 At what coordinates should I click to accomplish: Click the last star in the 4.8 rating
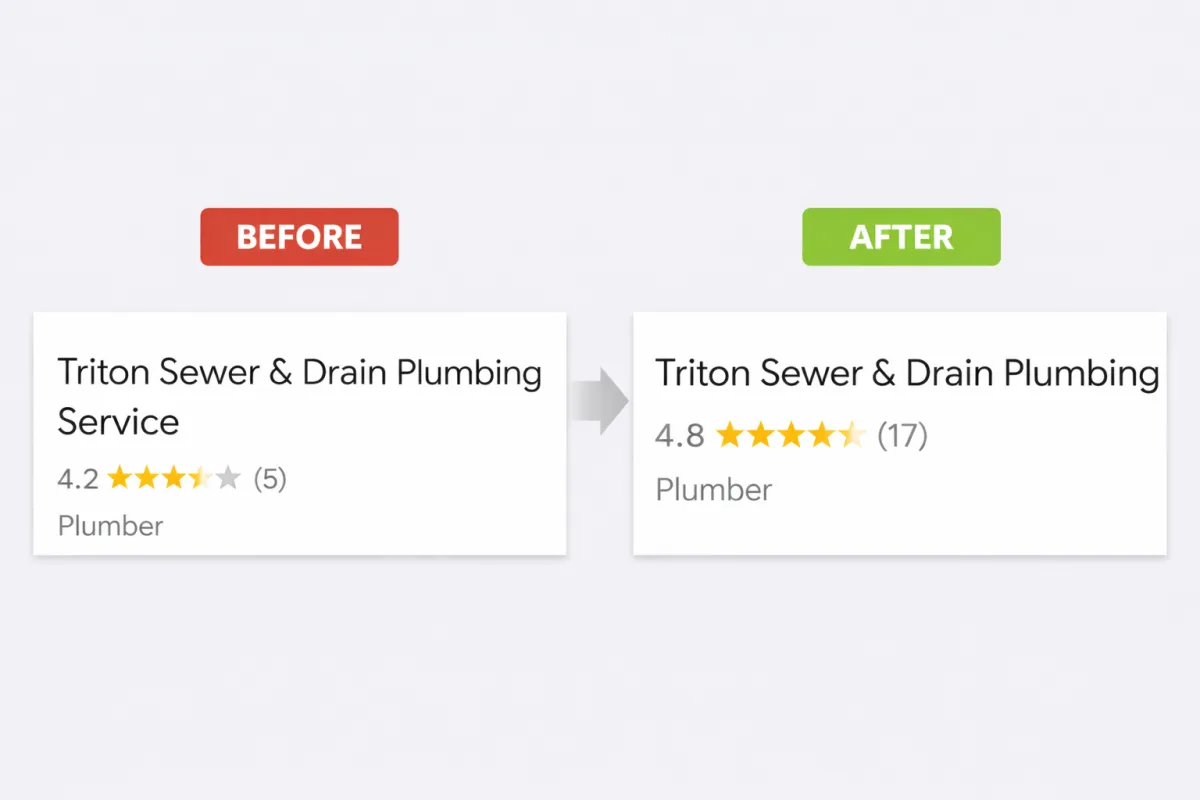click(852, 435)
